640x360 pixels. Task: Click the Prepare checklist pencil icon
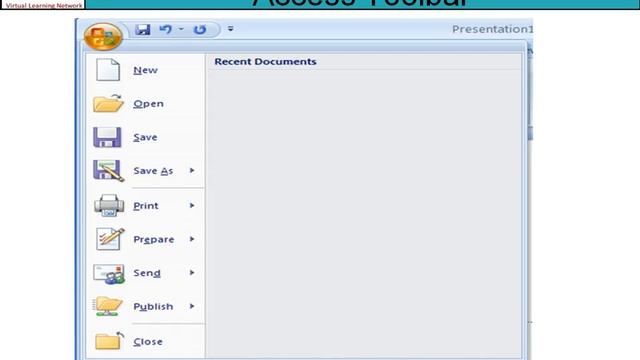[109, 239]
